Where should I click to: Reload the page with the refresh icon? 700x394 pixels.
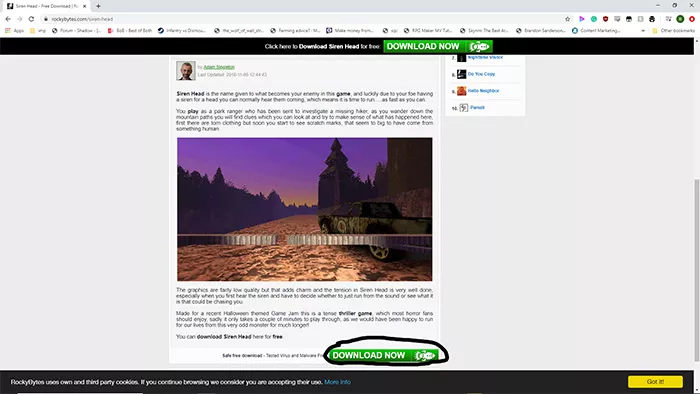pos(31,19)
